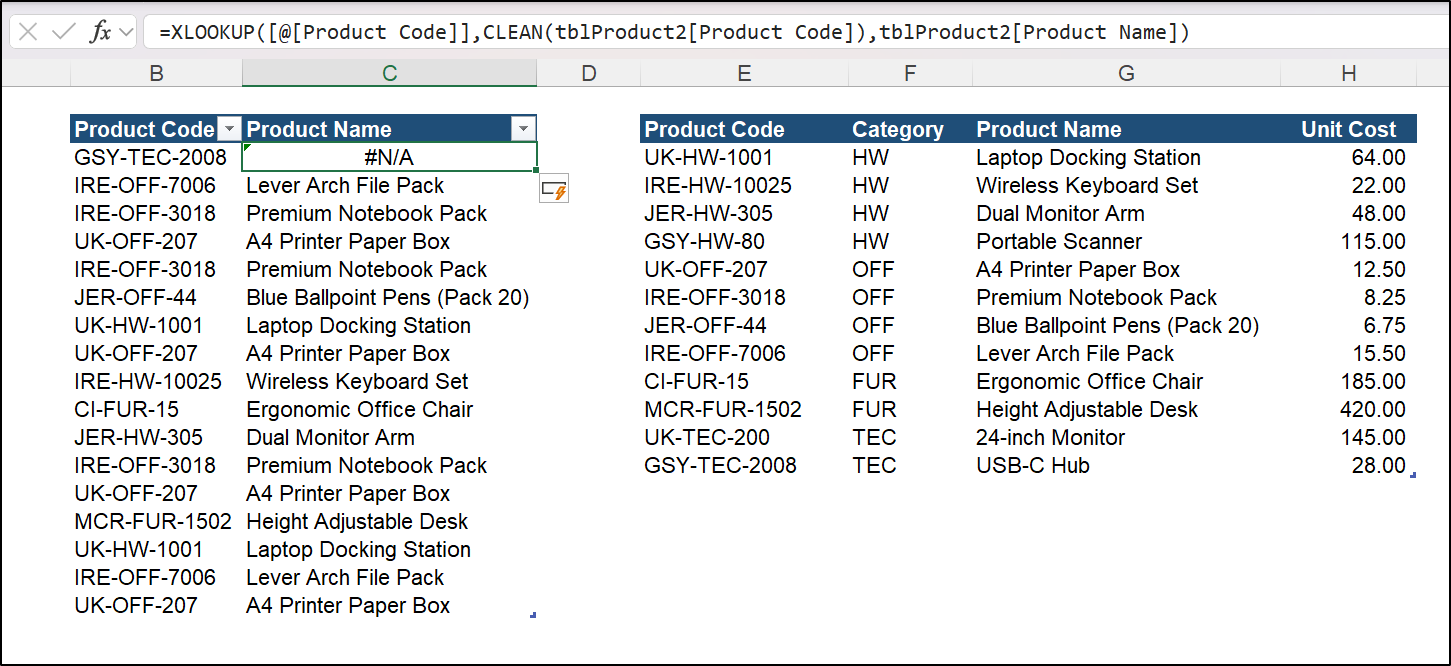The width and height of the screenshot is (1451, 666).
Task: Click the Cancel (X) icon in formula bar
Action: pos(28,32)
